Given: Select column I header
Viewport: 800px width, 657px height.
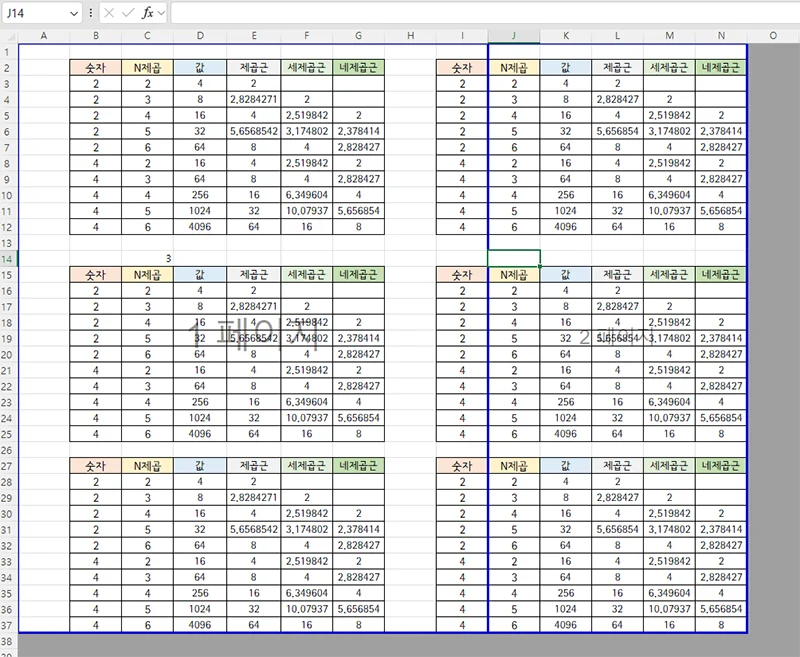Looking at the screenshot, I should click(x=462, y=36).
